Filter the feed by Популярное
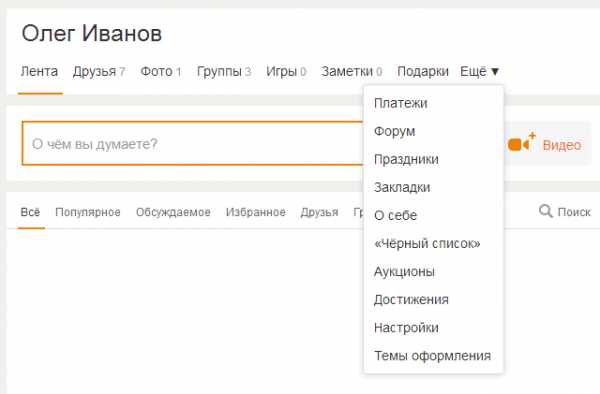Viewport: 600px width, 394px height. coord(88,212)
